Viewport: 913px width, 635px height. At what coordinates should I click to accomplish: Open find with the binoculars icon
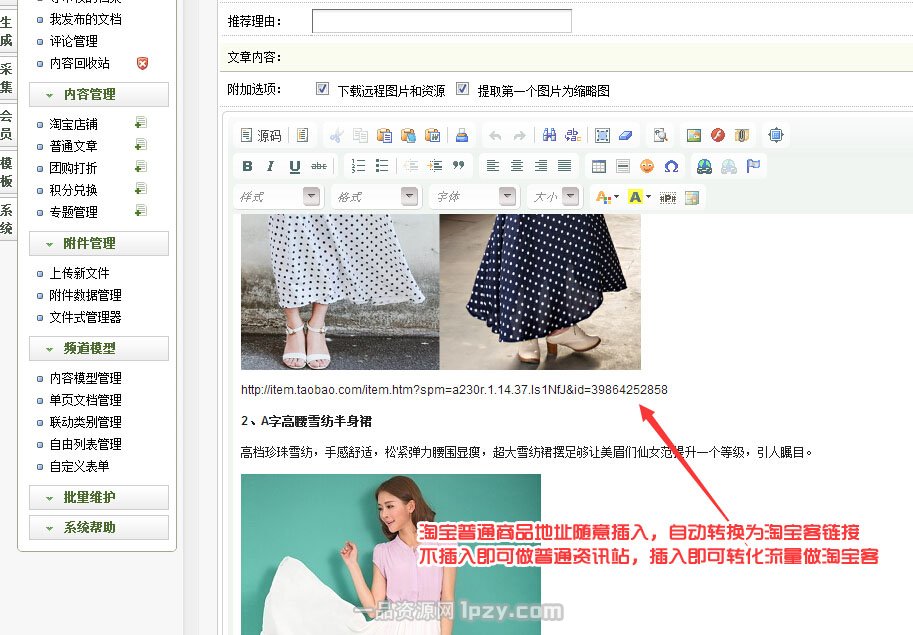pyautogui.click(x=549, y=136)
